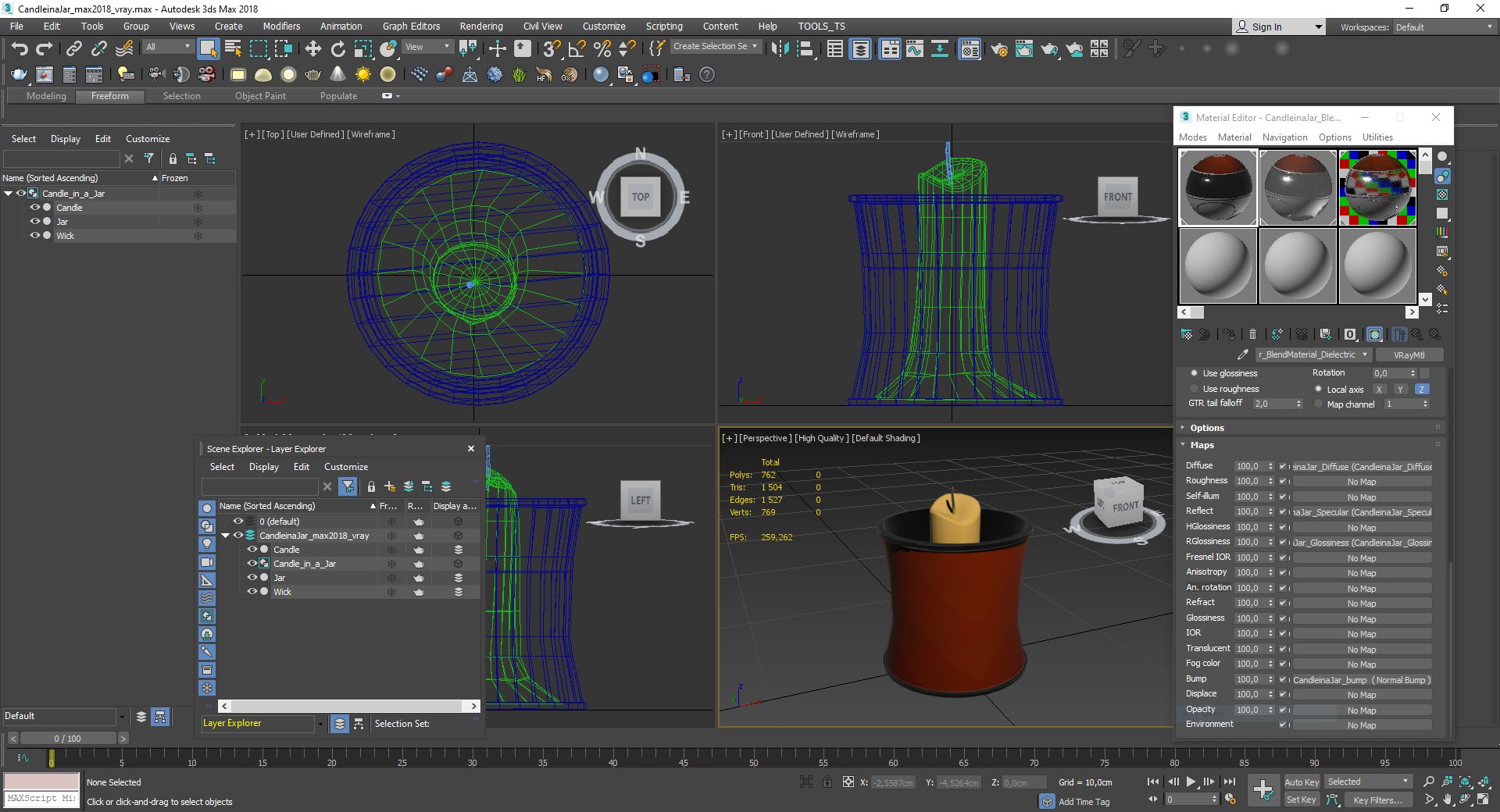The image size is (1500, 812).
Task: Collapse the Candle_in_a_Jar tree node
Action: pos(9,194)
